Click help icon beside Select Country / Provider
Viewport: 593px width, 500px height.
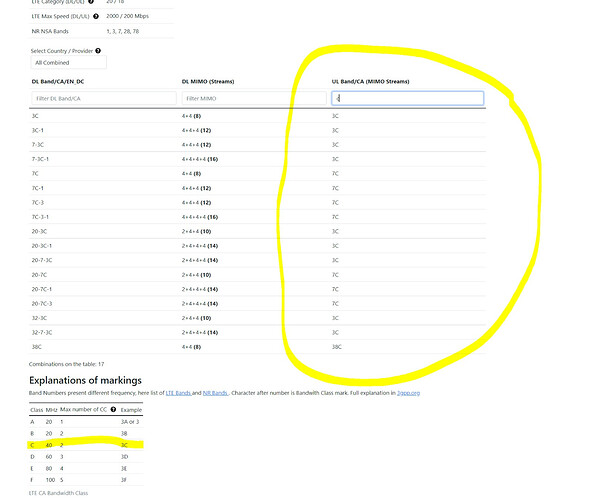point(98,51)
